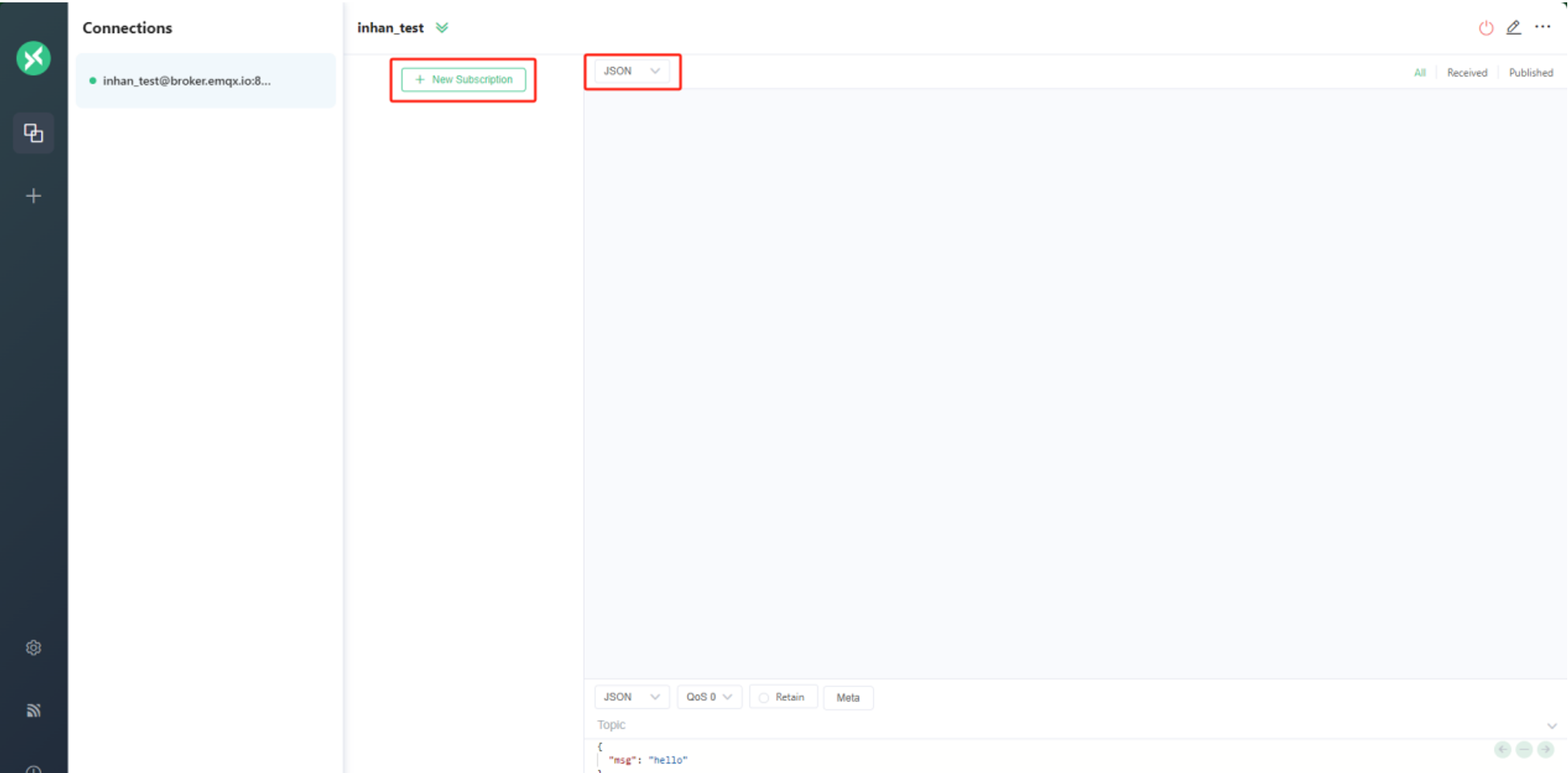Click the MQTTX logo icon

[33, 58]
